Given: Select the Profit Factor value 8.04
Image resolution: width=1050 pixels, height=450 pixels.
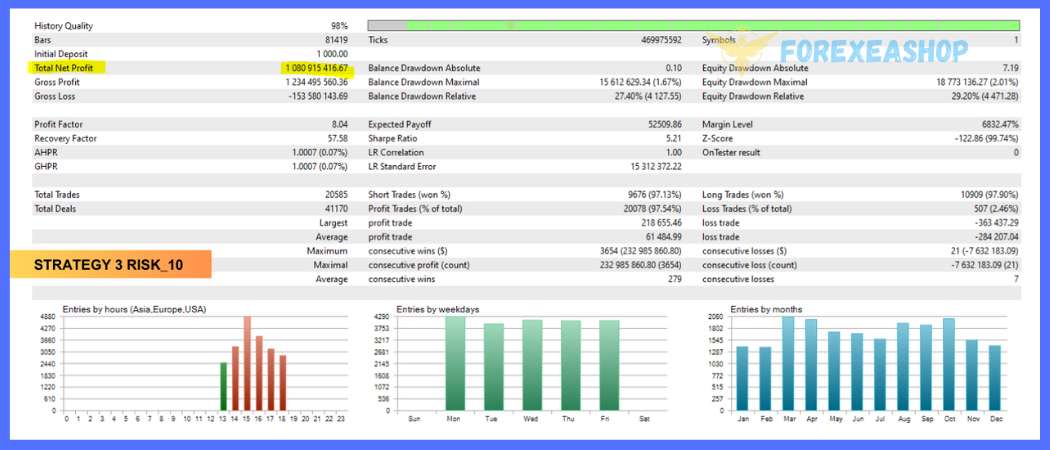Looking at the screenshot, I should (x=338, y=124).
